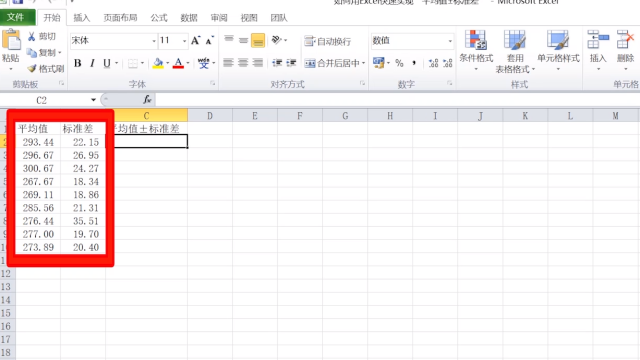Open Cell Styles (单元格样式)
The width and height of the screenshot is (640, 360).
pyautogui.click(x=558, y=50)
